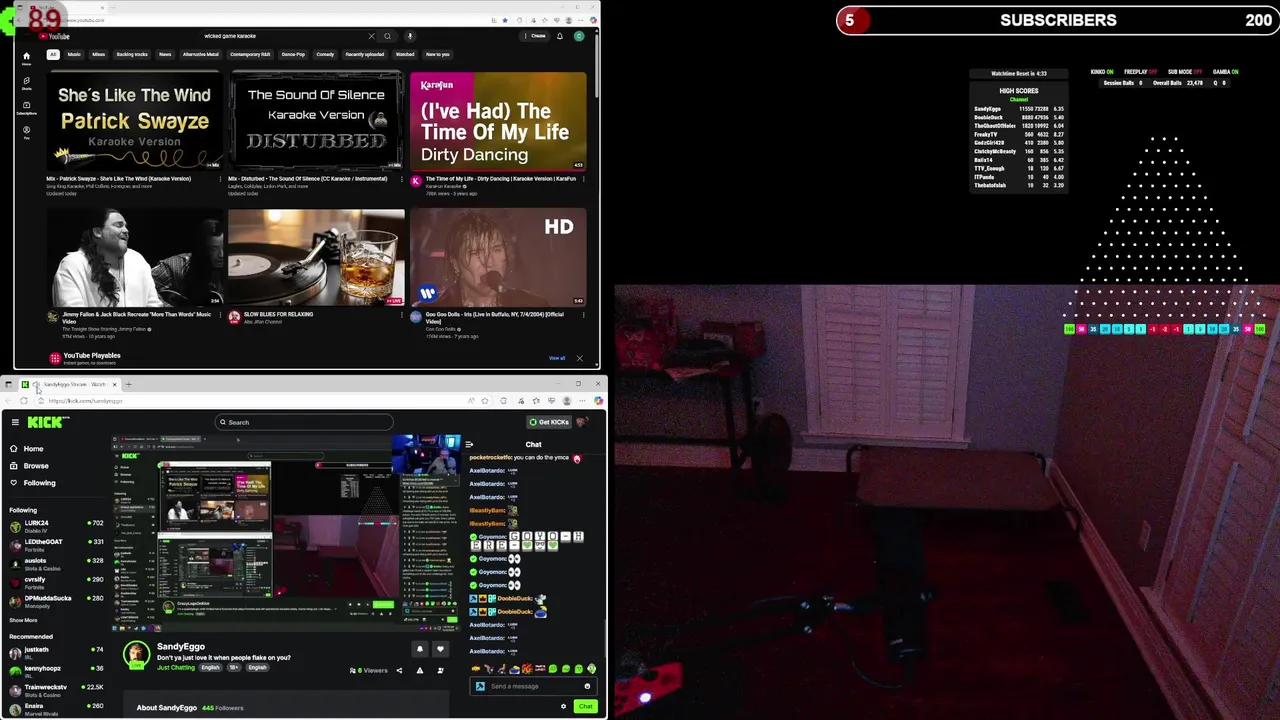Image resolution: width=1280 pixels, height=720 pixels.
Task: Open emote picker in chat input
Action: 587,686
